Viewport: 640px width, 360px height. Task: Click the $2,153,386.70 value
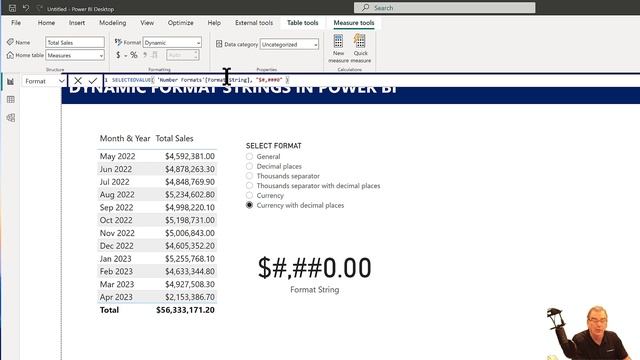[190, 297]
